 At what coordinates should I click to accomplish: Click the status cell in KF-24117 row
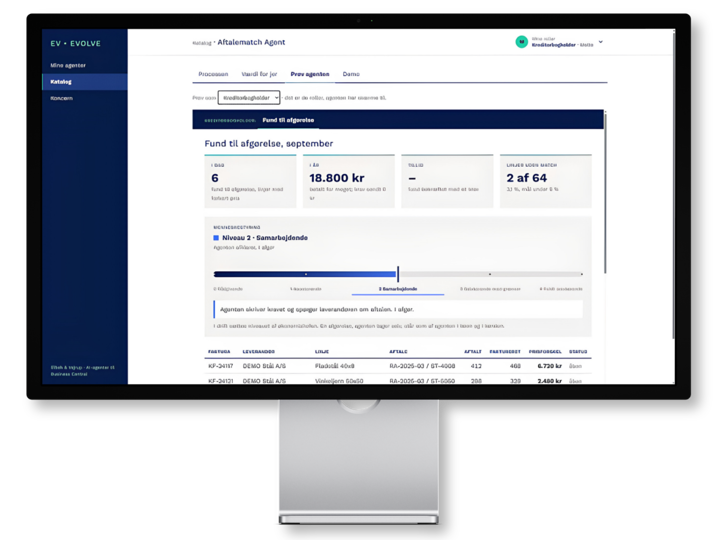(575, 366)
